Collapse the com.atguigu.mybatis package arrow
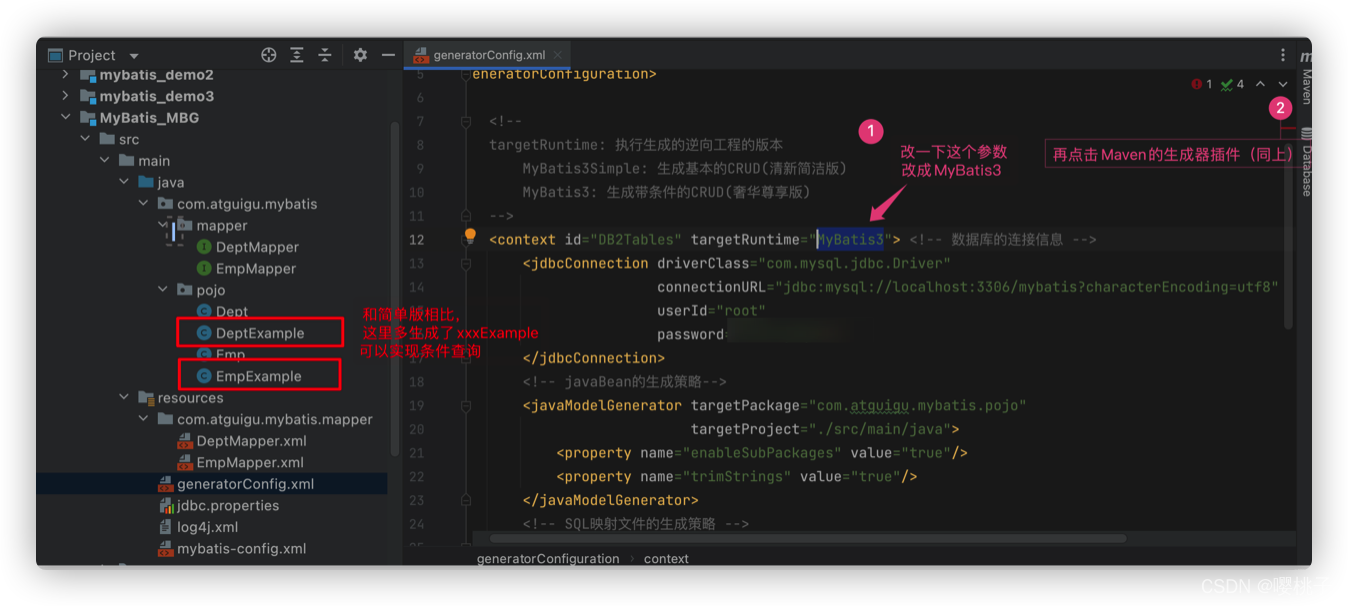The height and width of the screenshot is (606, 1348). (x=144, y=203)
